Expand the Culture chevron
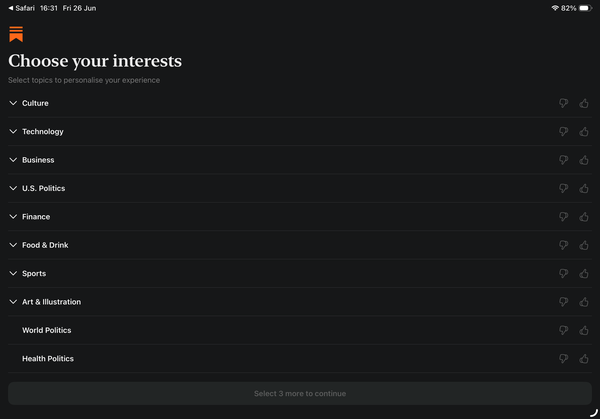600x419 pixels. click(x=13, y=103)
